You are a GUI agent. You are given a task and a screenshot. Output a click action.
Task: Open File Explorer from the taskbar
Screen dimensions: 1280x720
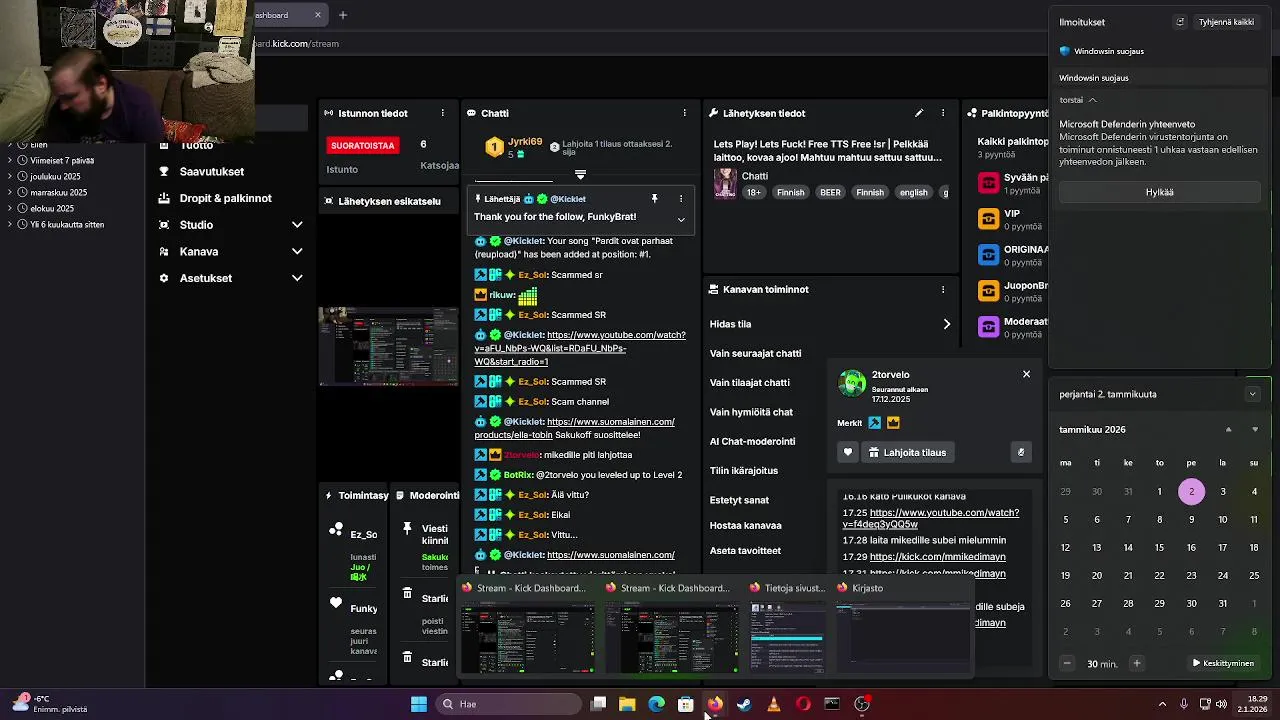tap(627, 704)
